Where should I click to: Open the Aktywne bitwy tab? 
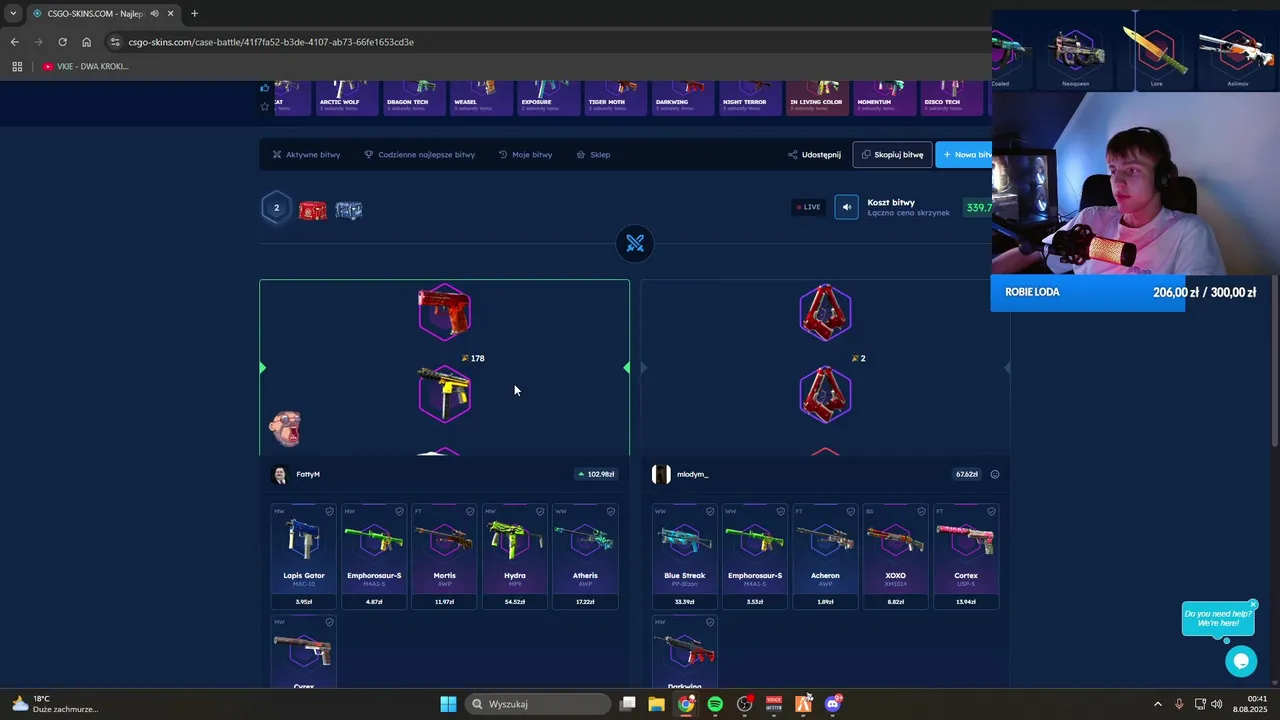307,155
